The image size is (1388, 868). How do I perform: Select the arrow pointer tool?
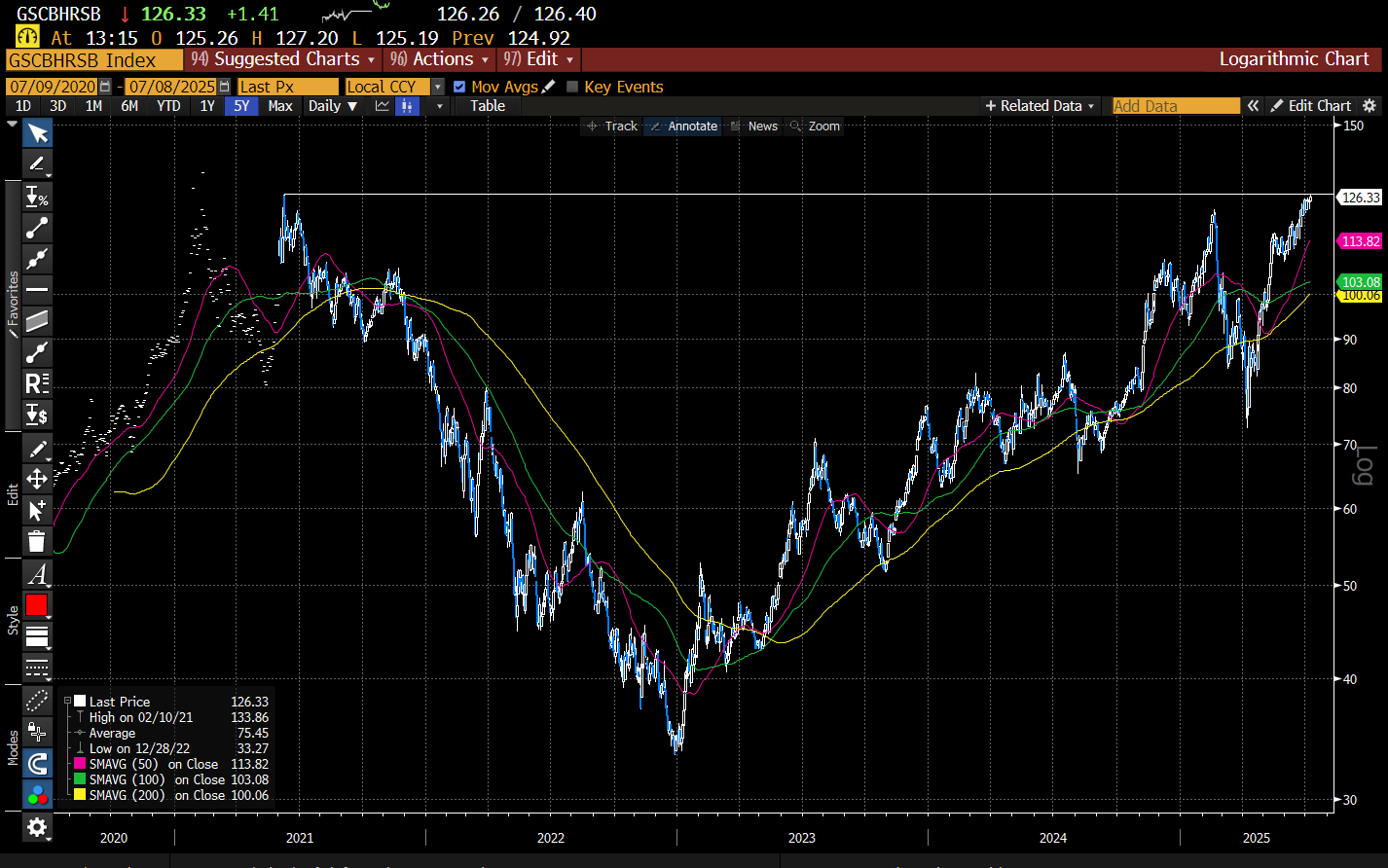37,133
